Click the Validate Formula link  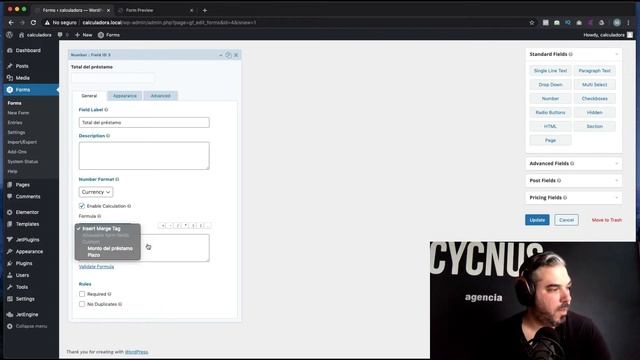pos(96,267)
